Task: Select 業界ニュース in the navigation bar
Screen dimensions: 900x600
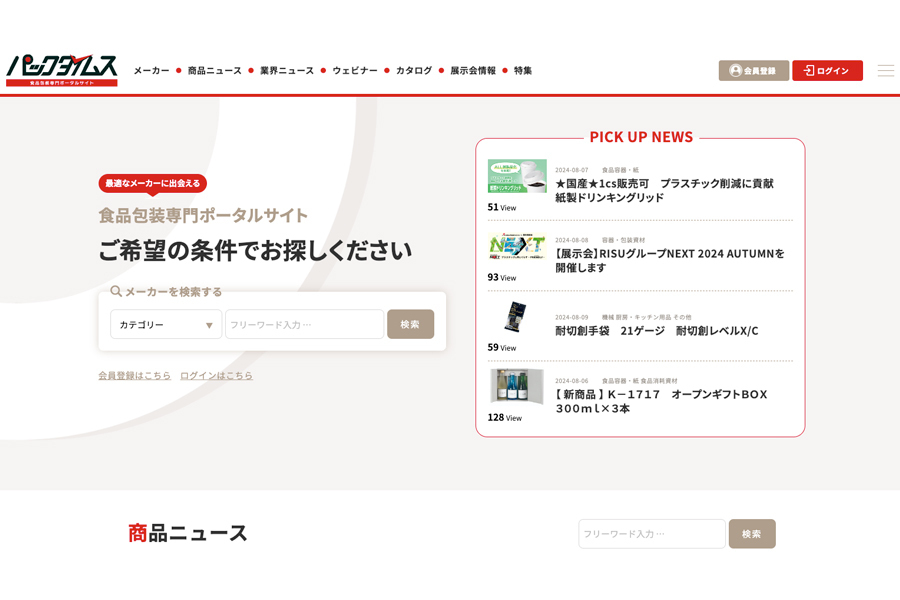Action: (x=286, y=71)
